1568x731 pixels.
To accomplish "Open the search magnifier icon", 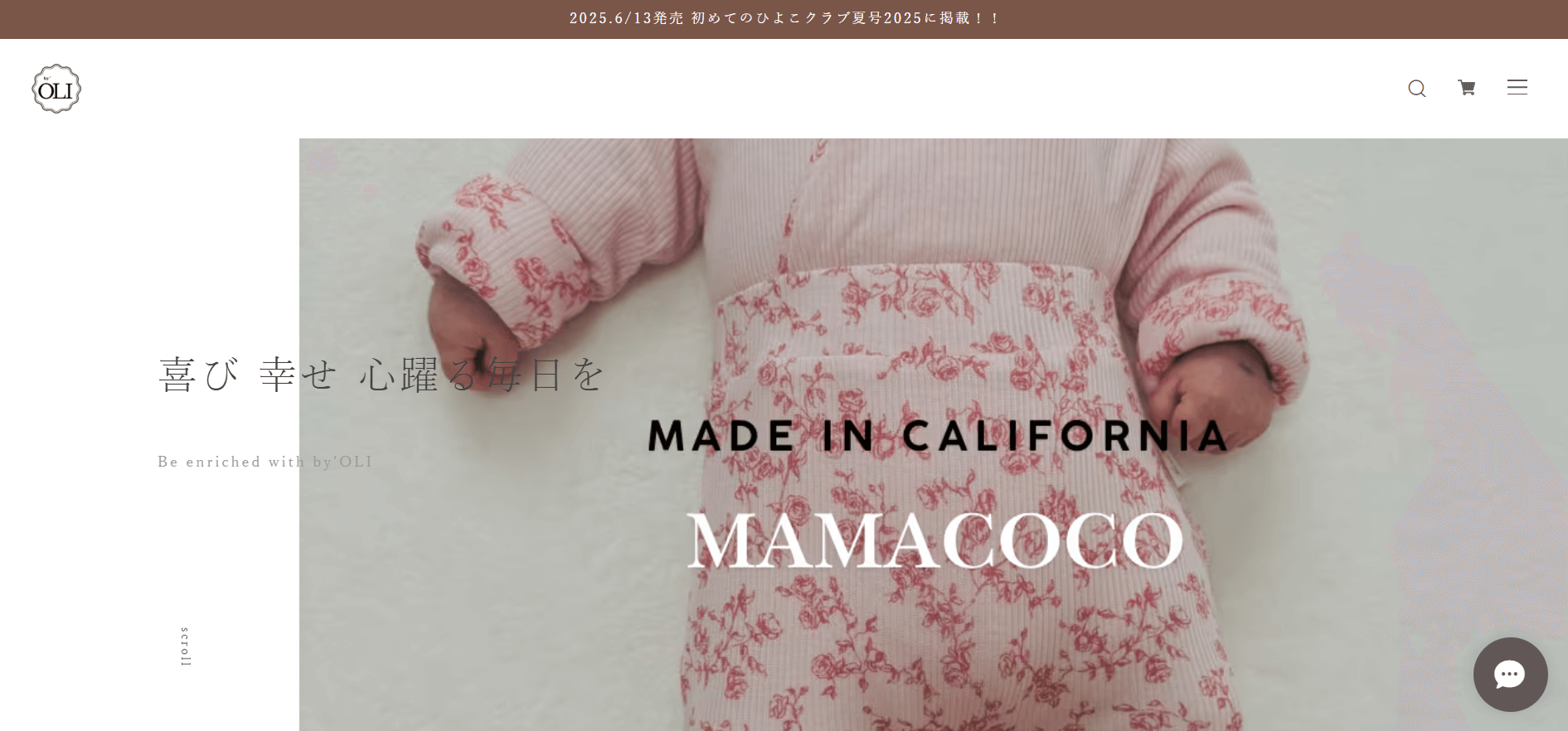I will [1417, 88].
